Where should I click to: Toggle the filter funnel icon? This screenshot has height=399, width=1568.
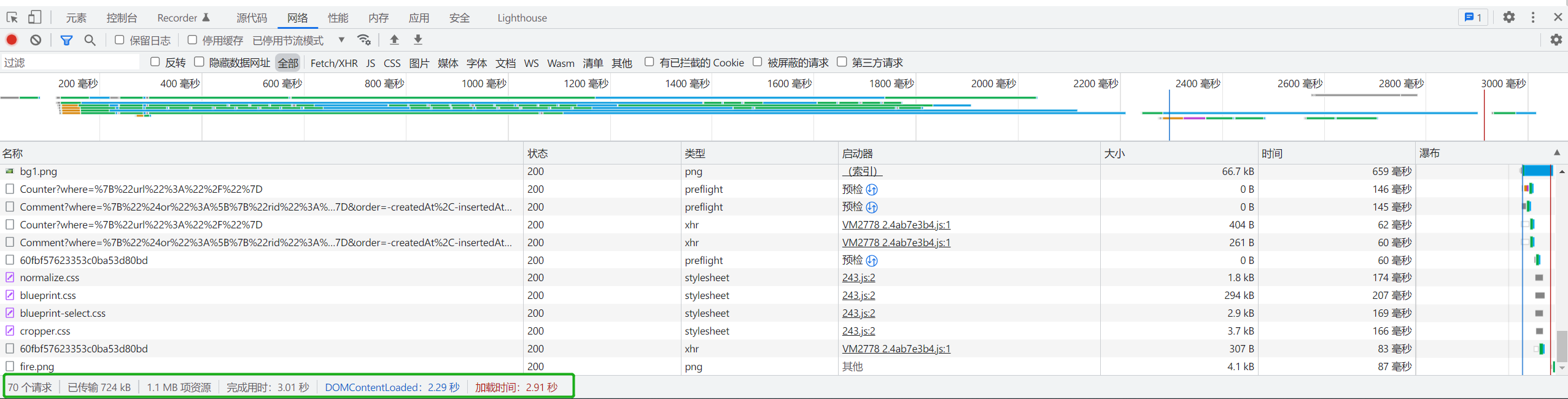66,40
